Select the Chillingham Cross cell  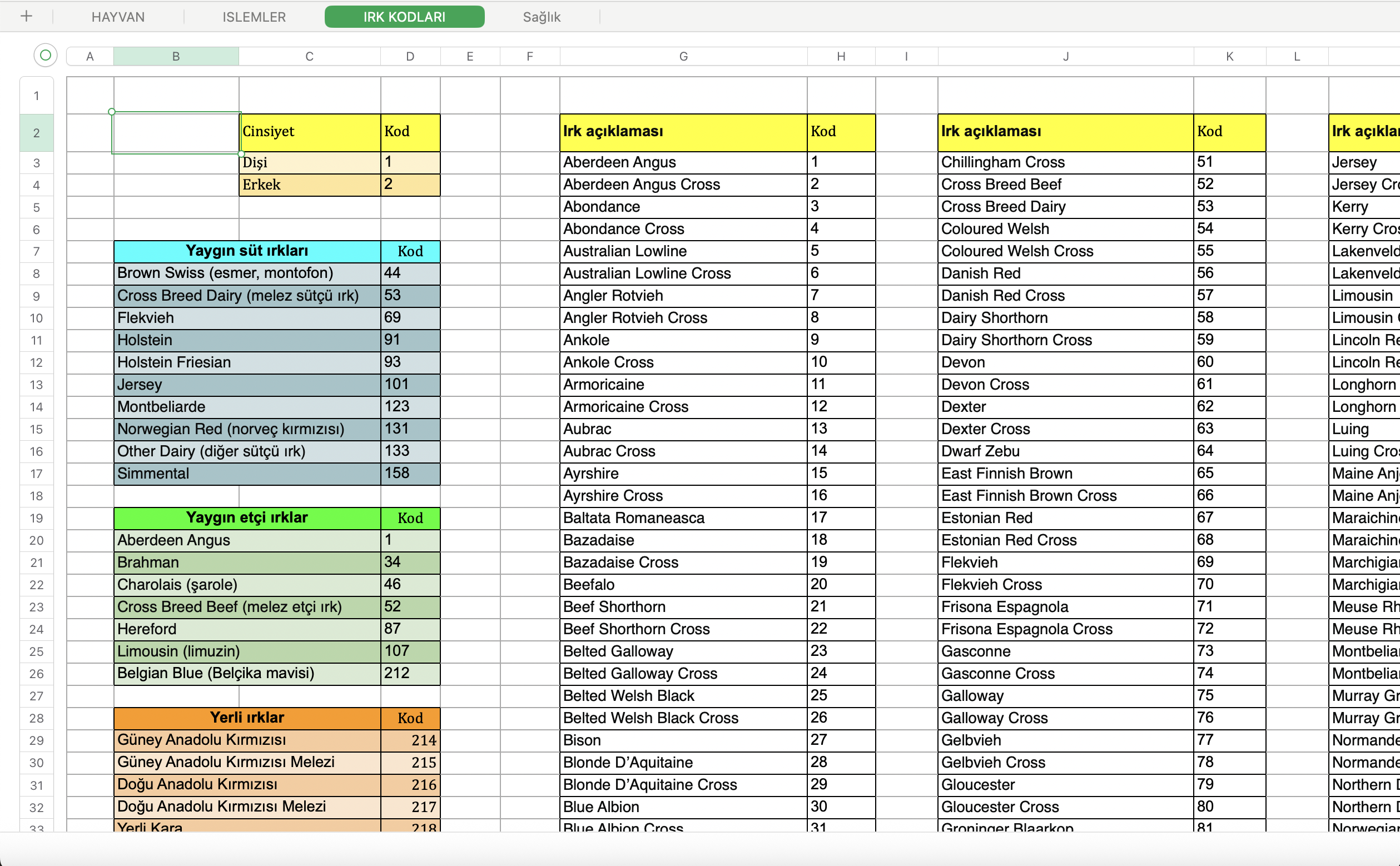(1065, 163)
